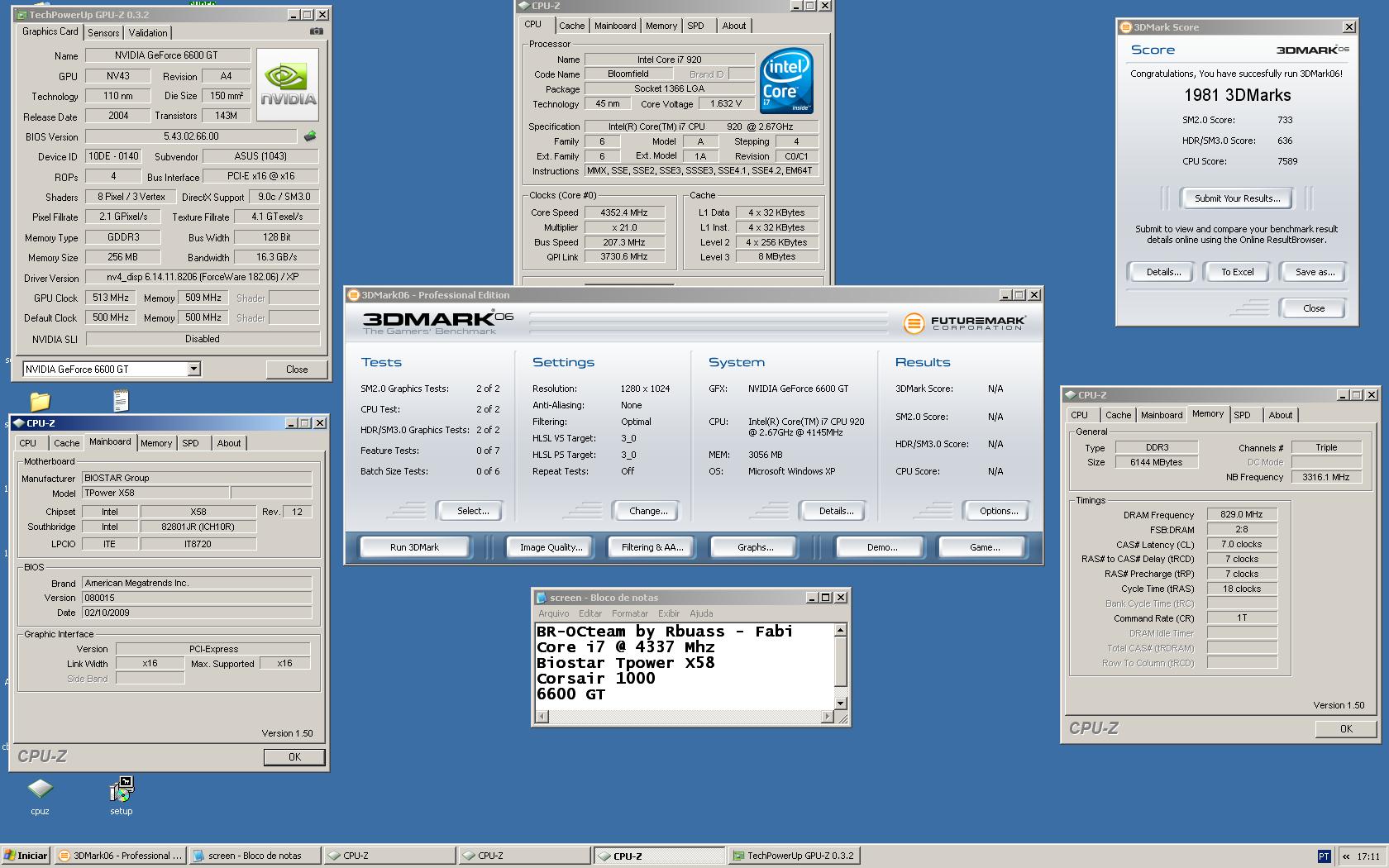Open the text document desktop icon
Viewport: 1389px width, 868px height.
121,400
